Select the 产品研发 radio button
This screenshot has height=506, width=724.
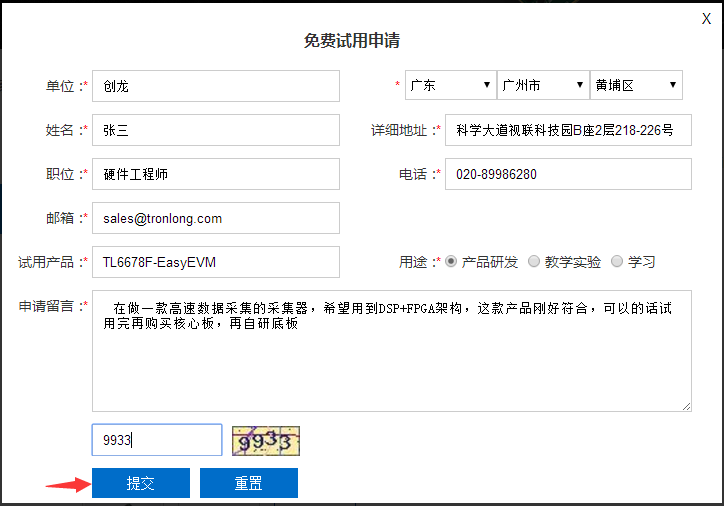tap(451, 262)
